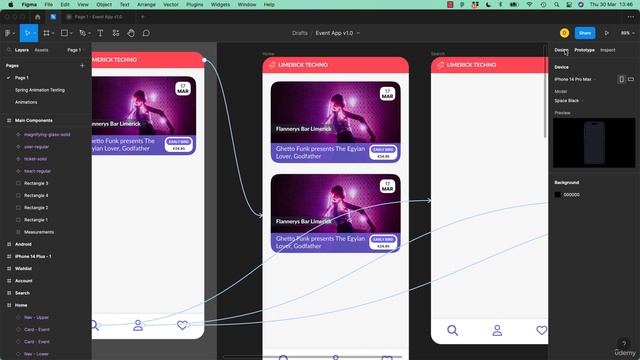Select the Text tool

point(100,33)
